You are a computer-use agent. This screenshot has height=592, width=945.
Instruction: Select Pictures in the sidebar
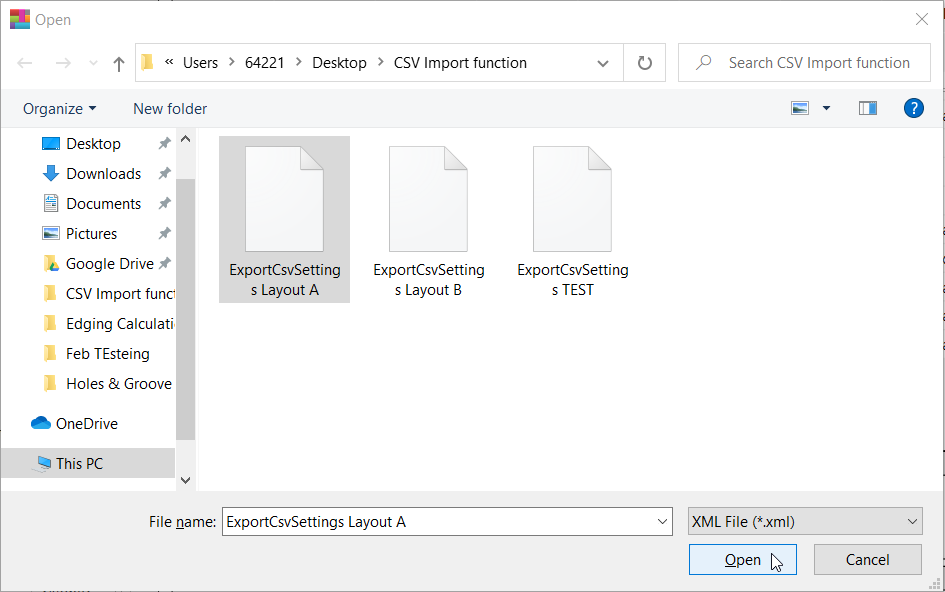pyautogui.click(x=92, y=234)
